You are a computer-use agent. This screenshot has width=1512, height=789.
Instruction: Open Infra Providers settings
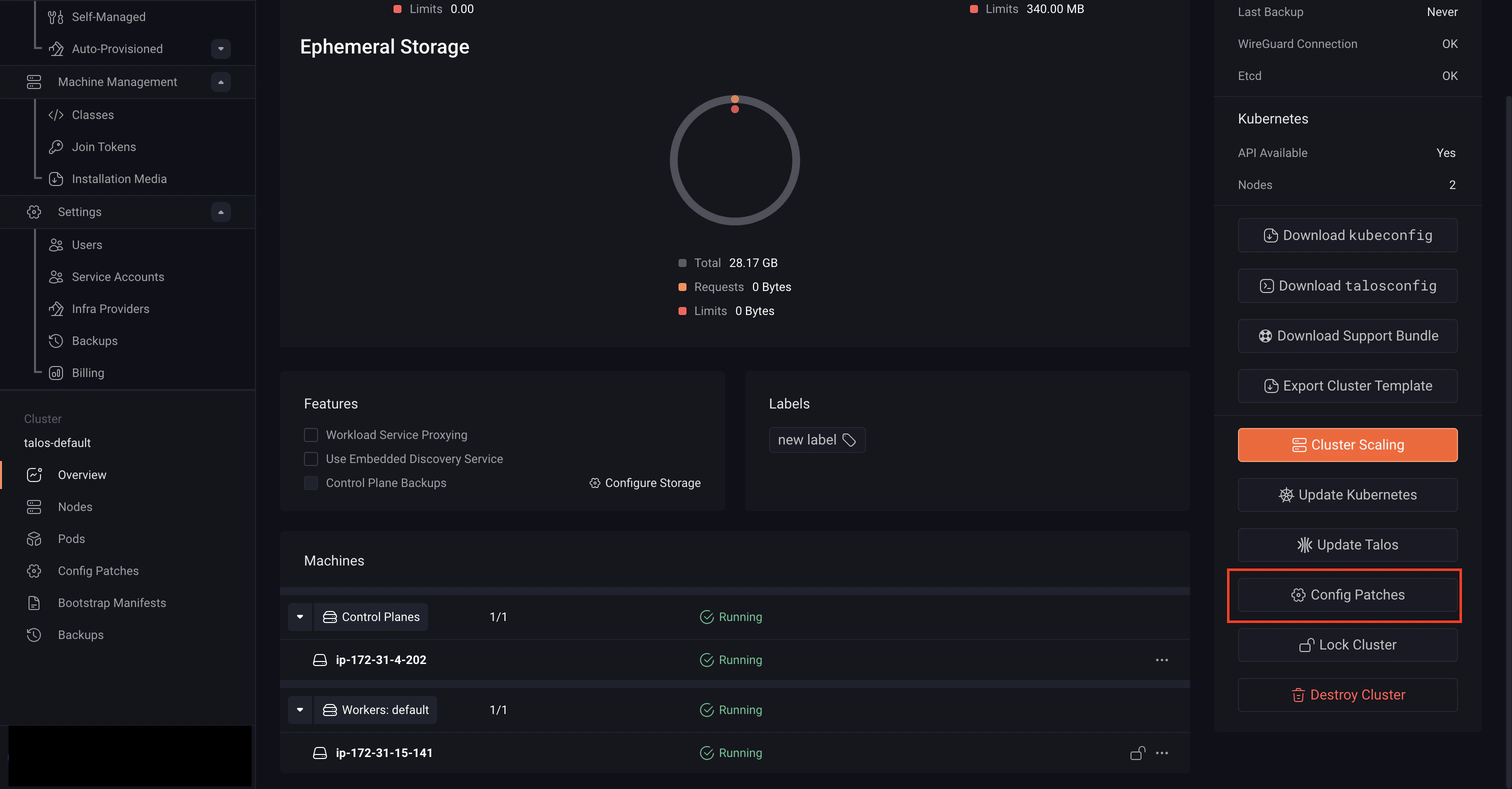[110, 308]
